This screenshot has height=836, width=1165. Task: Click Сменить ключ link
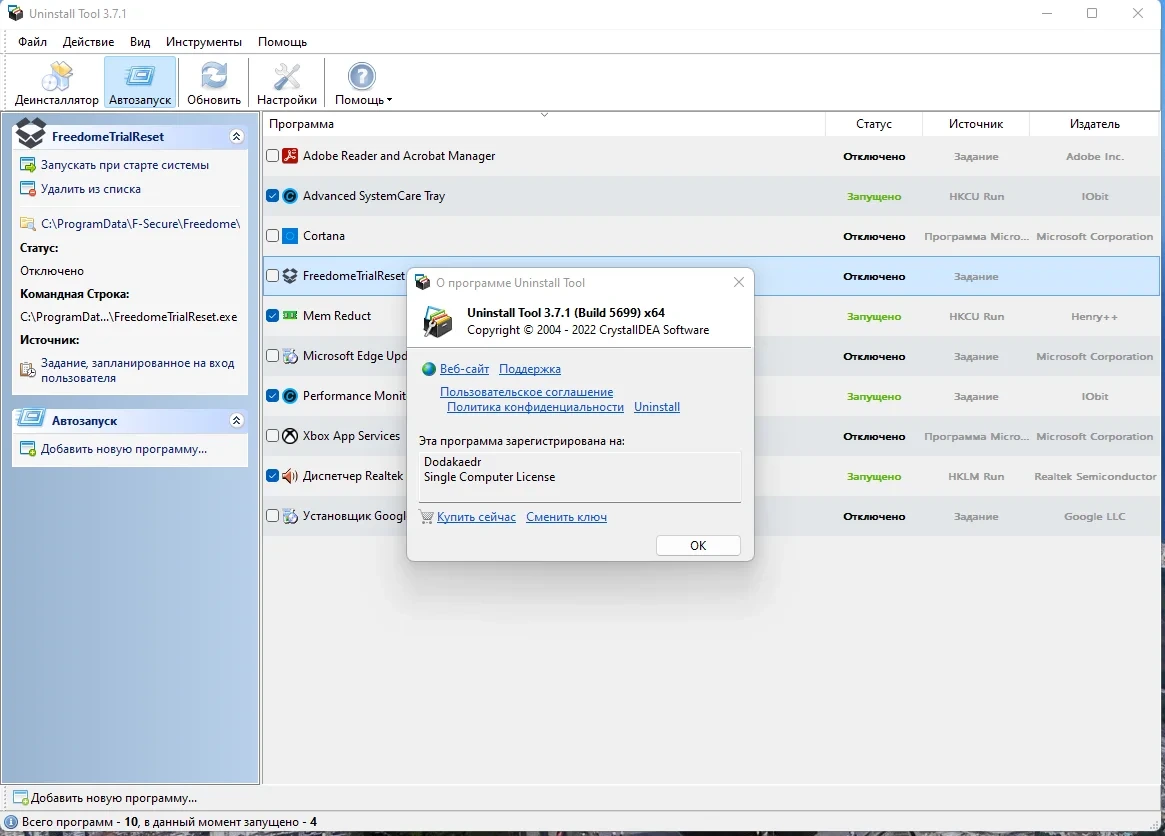point(566,517)
